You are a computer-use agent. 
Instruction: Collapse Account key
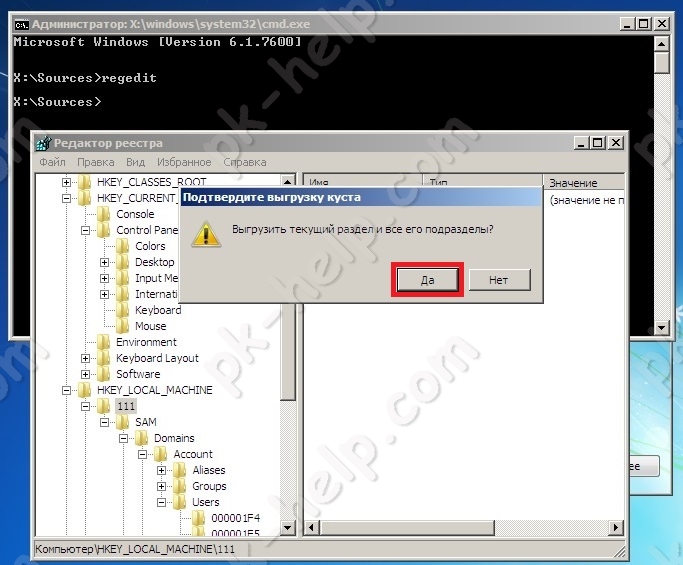pos(142,454)
